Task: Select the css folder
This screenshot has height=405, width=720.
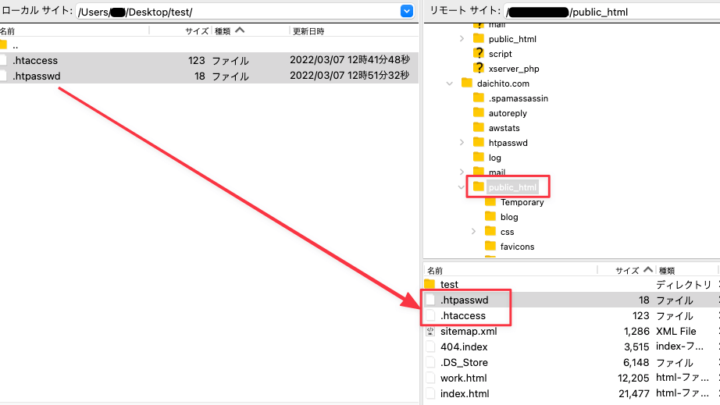Action: [x=507, y=232]
